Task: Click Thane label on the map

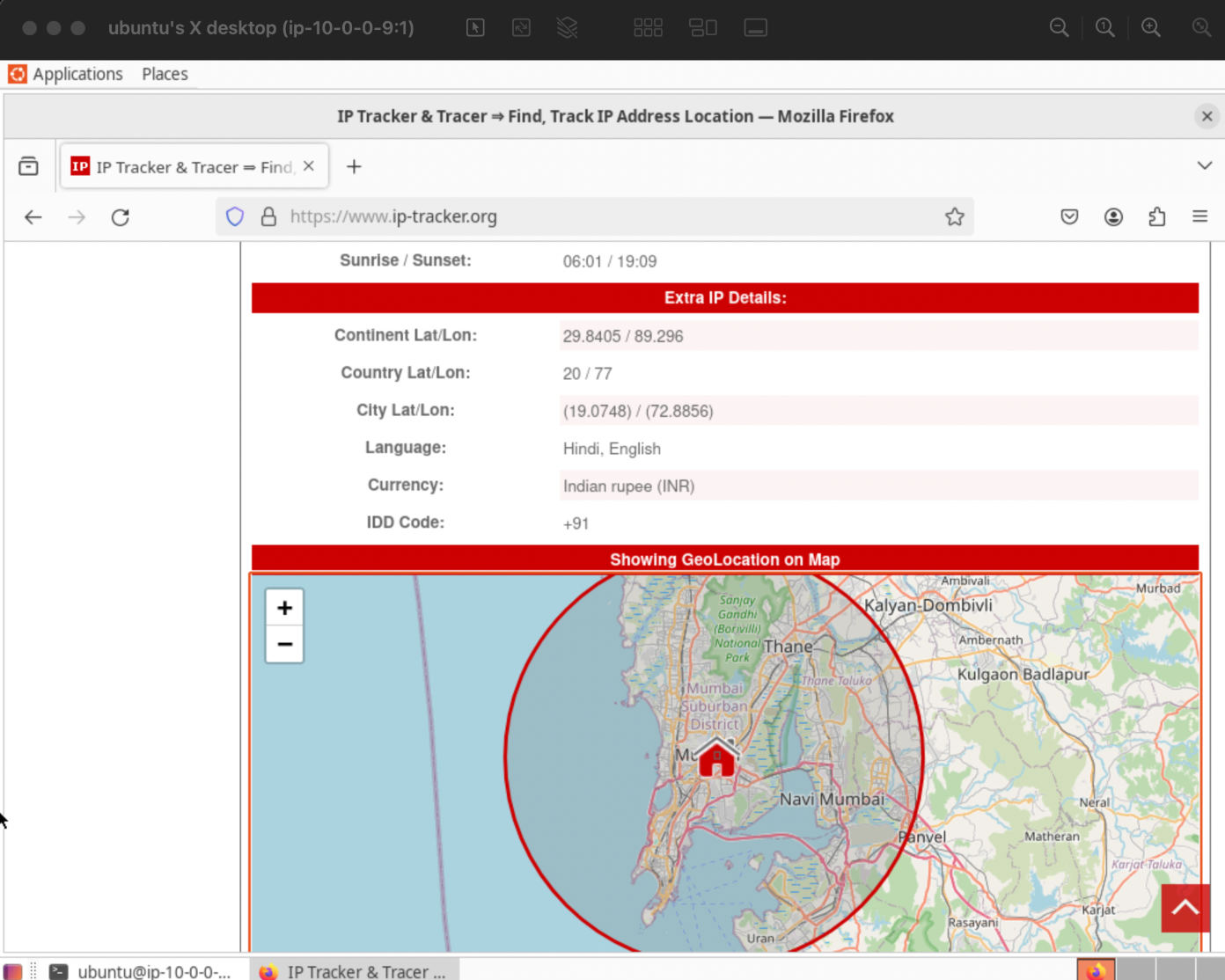Action: (789, 647)
